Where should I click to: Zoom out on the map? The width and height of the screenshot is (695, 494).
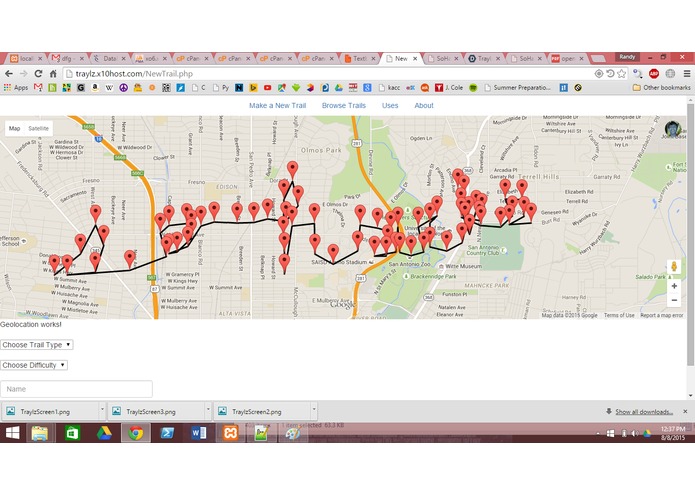674,300
